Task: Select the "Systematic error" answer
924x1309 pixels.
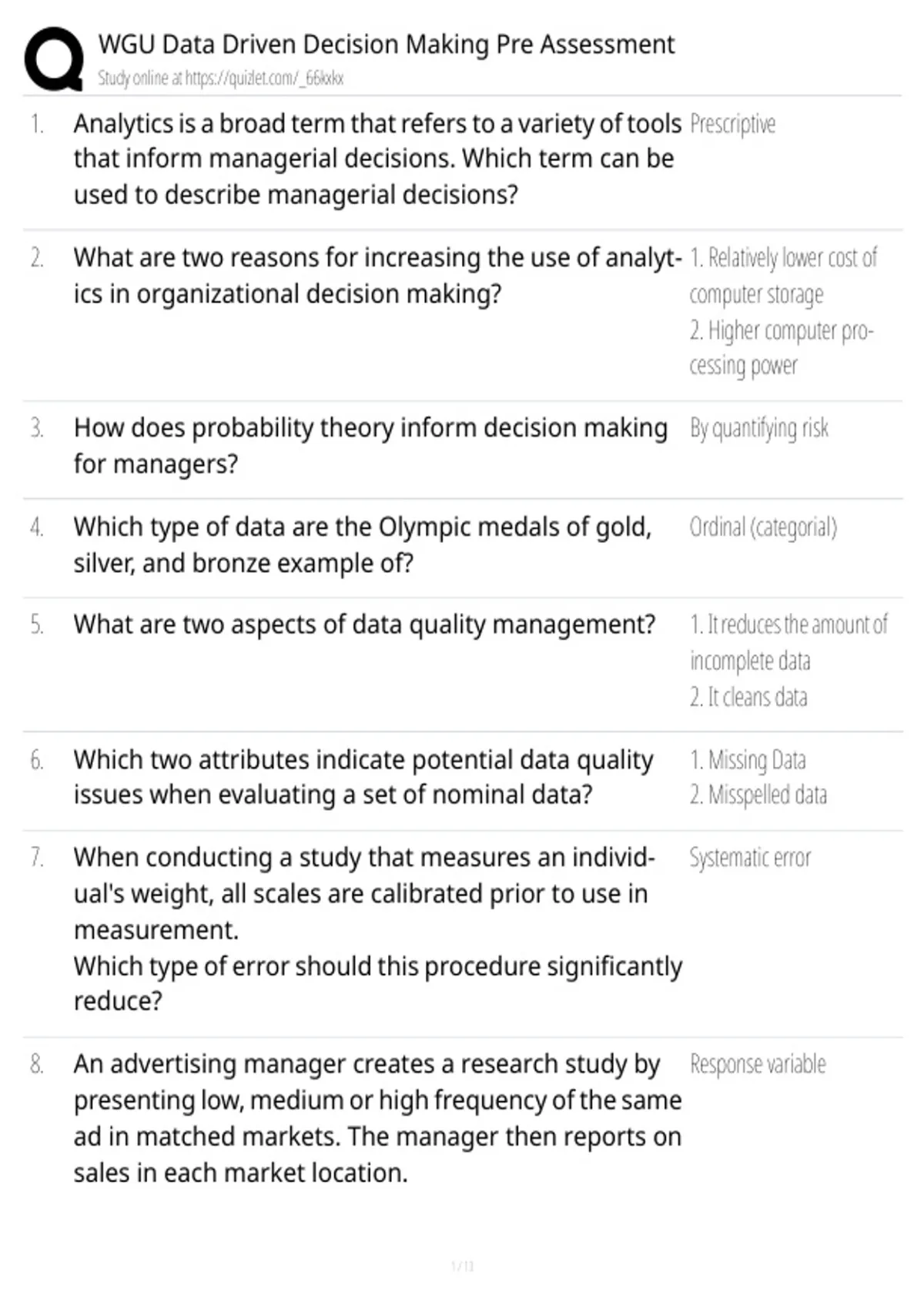Action: click(x=750, y=858)
